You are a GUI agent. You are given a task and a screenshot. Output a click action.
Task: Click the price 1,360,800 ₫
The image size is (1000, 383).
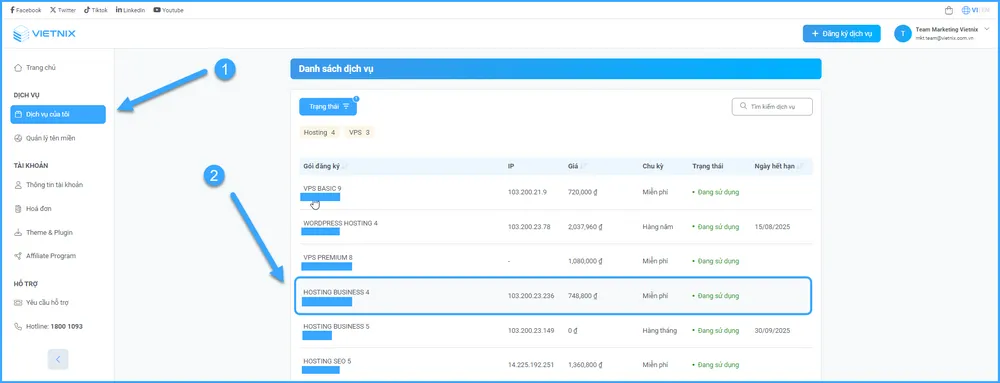(x=585, y=365)
